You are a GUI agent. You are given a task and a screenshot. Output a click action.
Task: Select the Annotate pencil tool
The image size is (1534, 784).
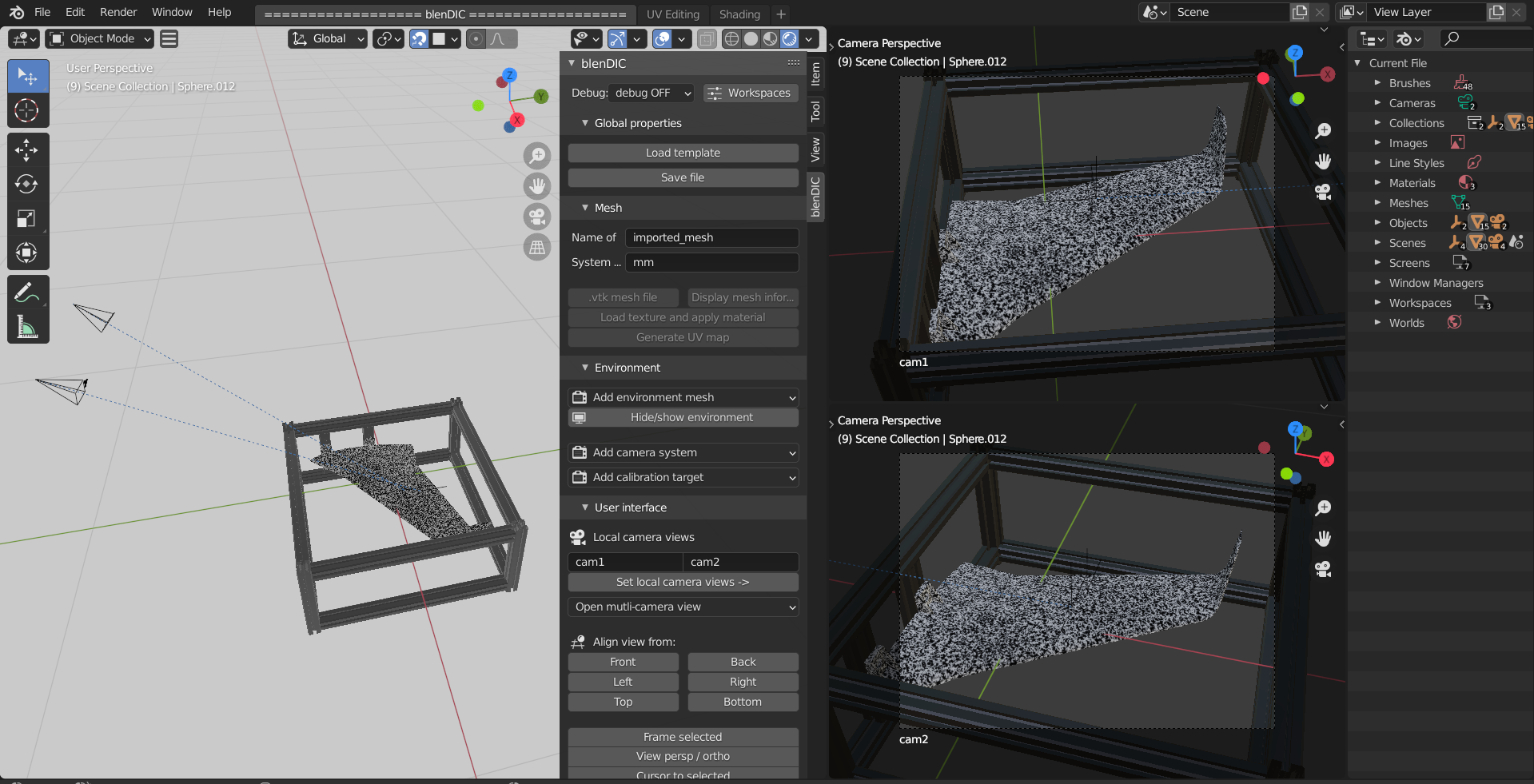tap(28, 293)
